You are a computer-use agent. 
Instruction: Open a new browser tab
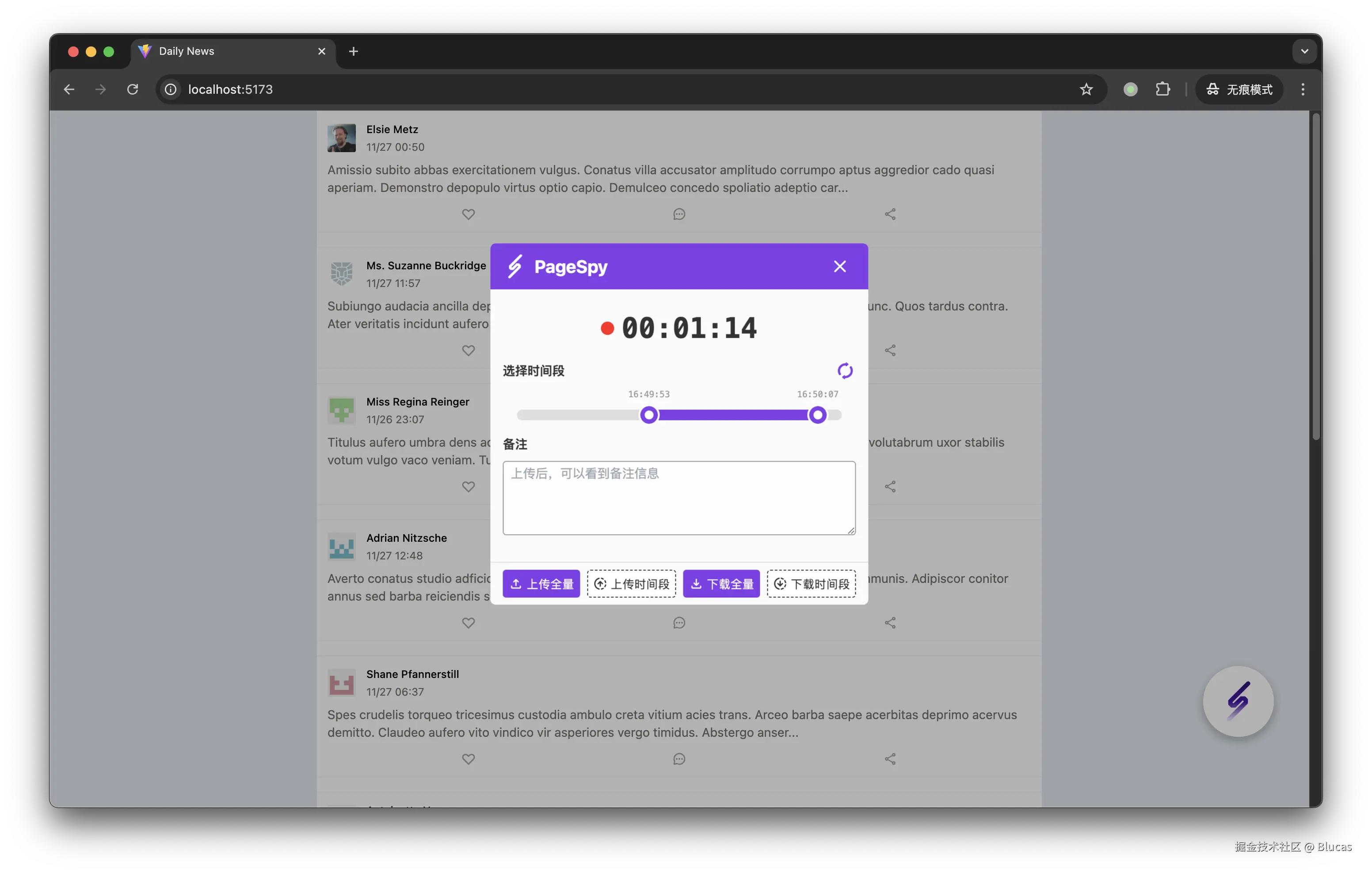[x=353, y=51]
